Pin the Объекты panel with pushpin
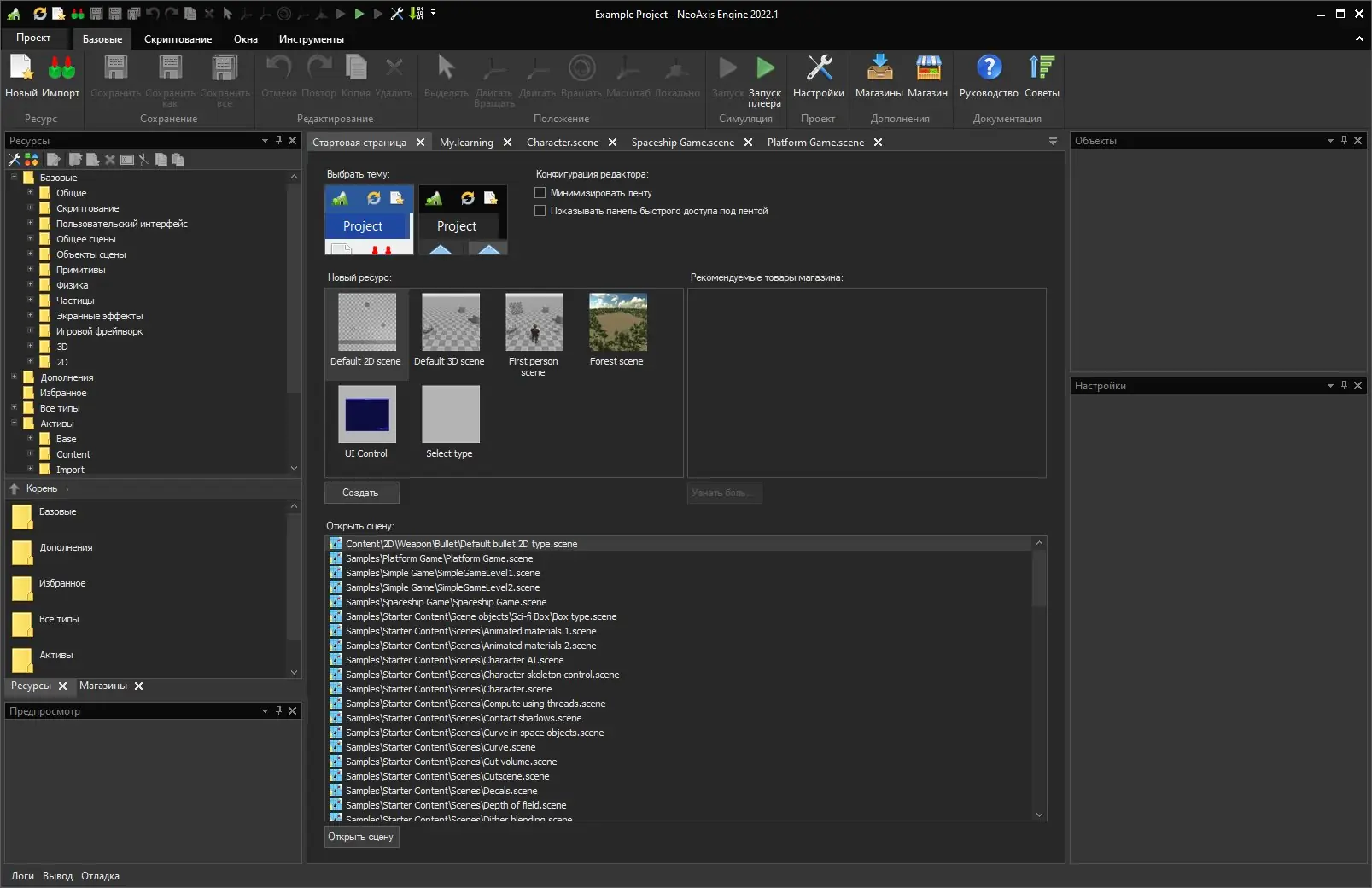Viewport: 1372px width, 888px height. (1344, 140)
